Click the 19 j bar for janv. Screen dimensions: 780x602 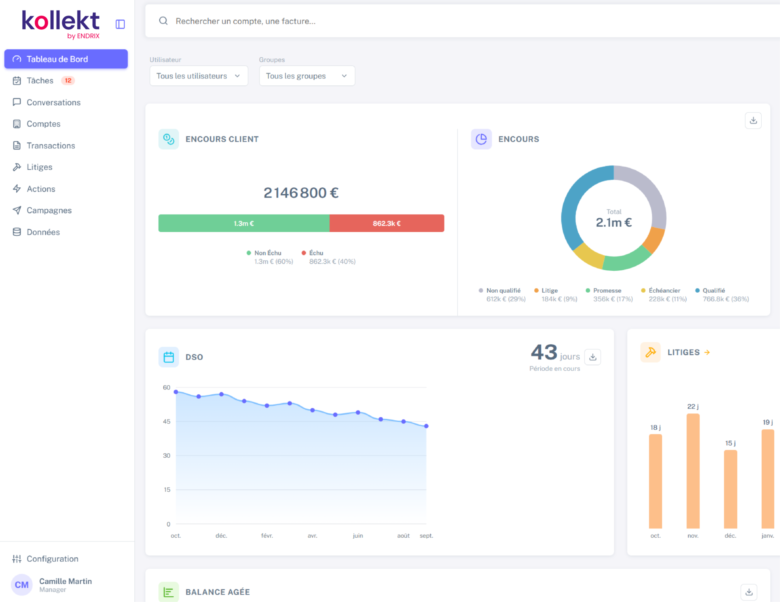[x=768, y=479]
